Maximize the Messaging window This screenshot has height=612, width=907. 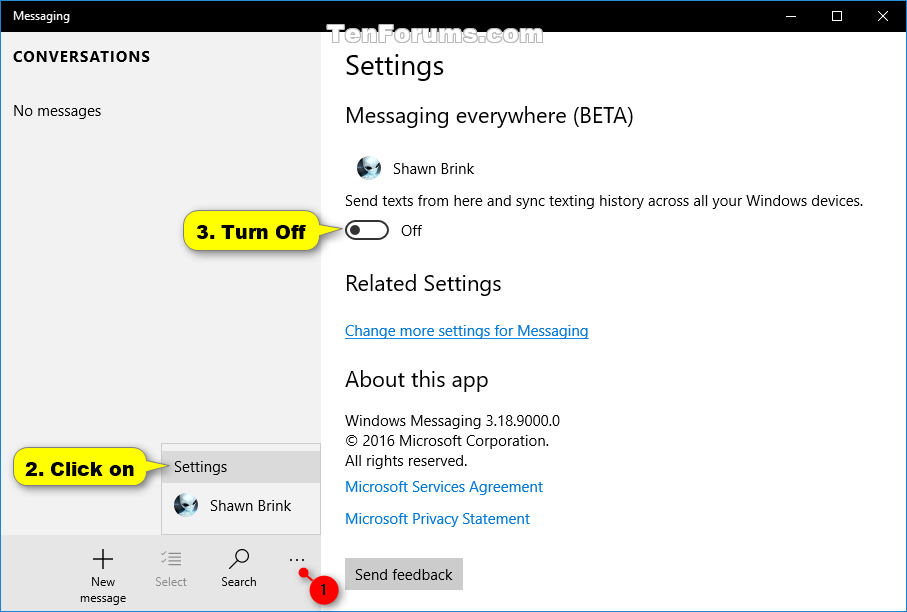(836, 16)
